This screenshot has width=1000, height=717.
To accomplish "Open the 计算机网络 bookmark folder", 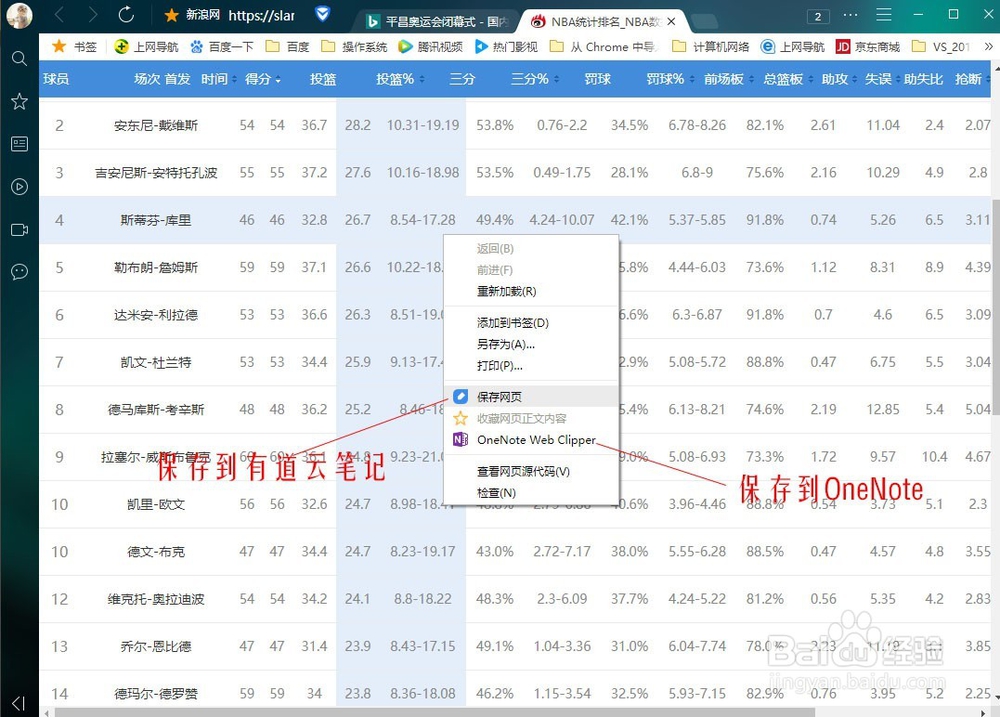I will 711,47.
